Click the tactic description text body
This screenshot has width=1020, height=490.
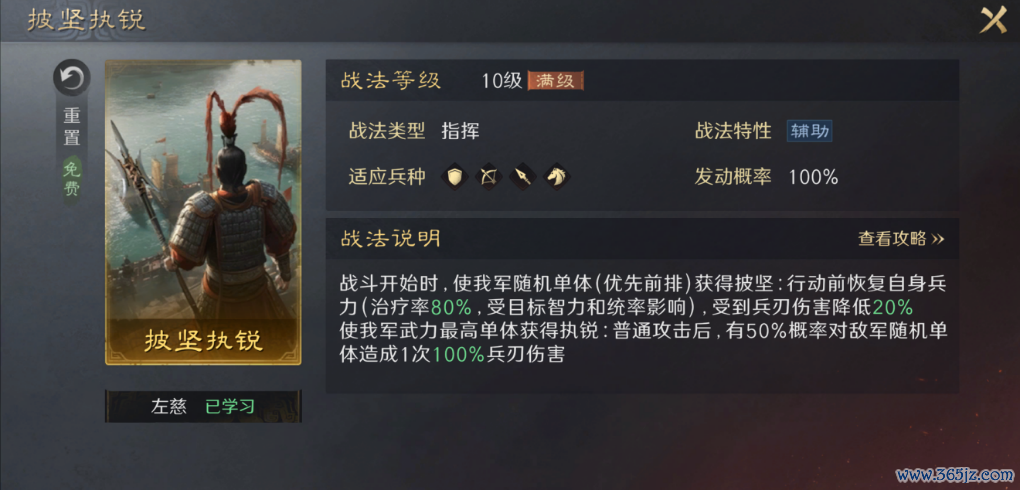point(644,320)
